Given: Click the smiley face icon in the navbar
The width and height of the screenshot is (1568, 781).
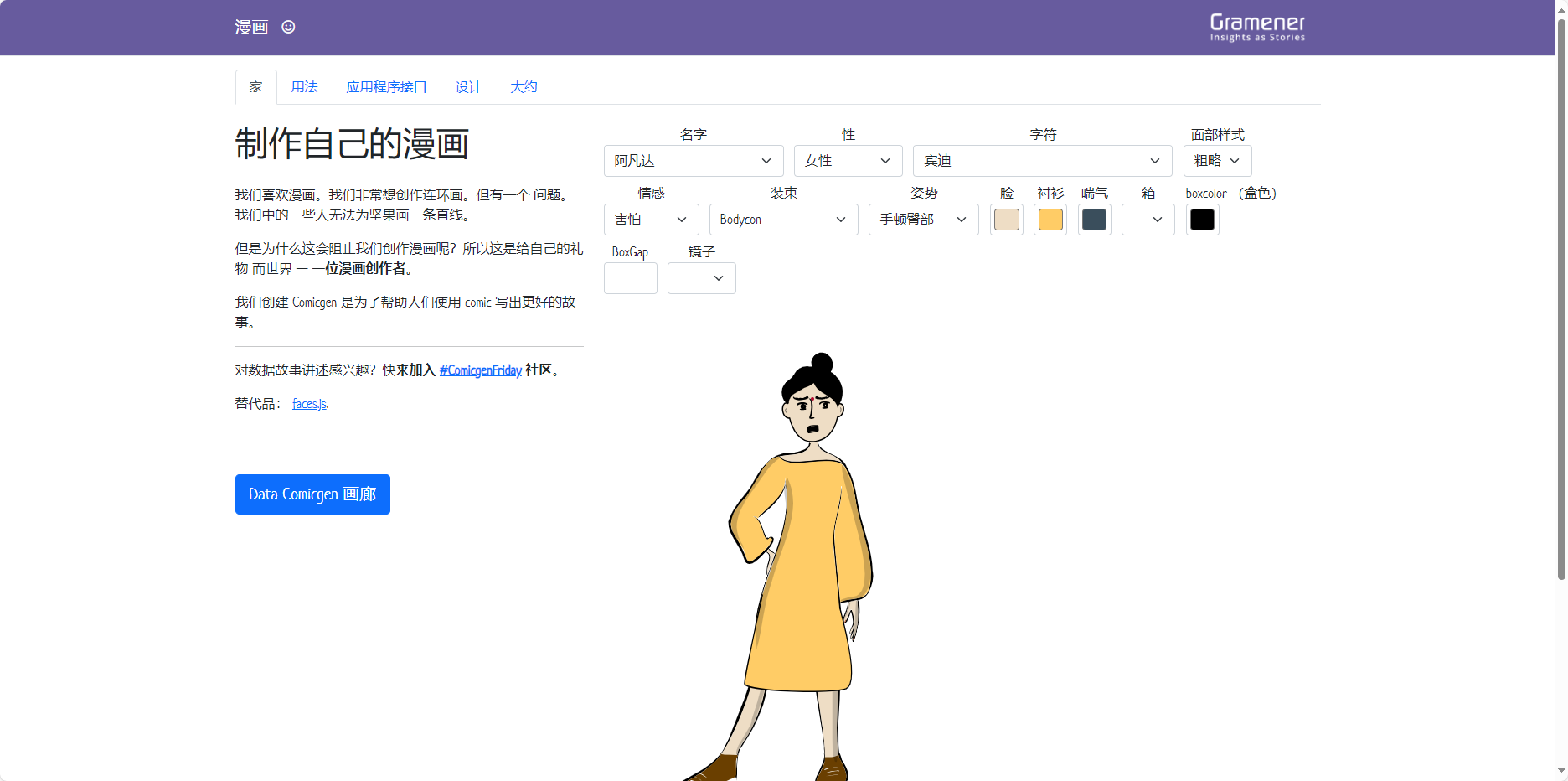Looking at the screenshot, I should 288,27.
